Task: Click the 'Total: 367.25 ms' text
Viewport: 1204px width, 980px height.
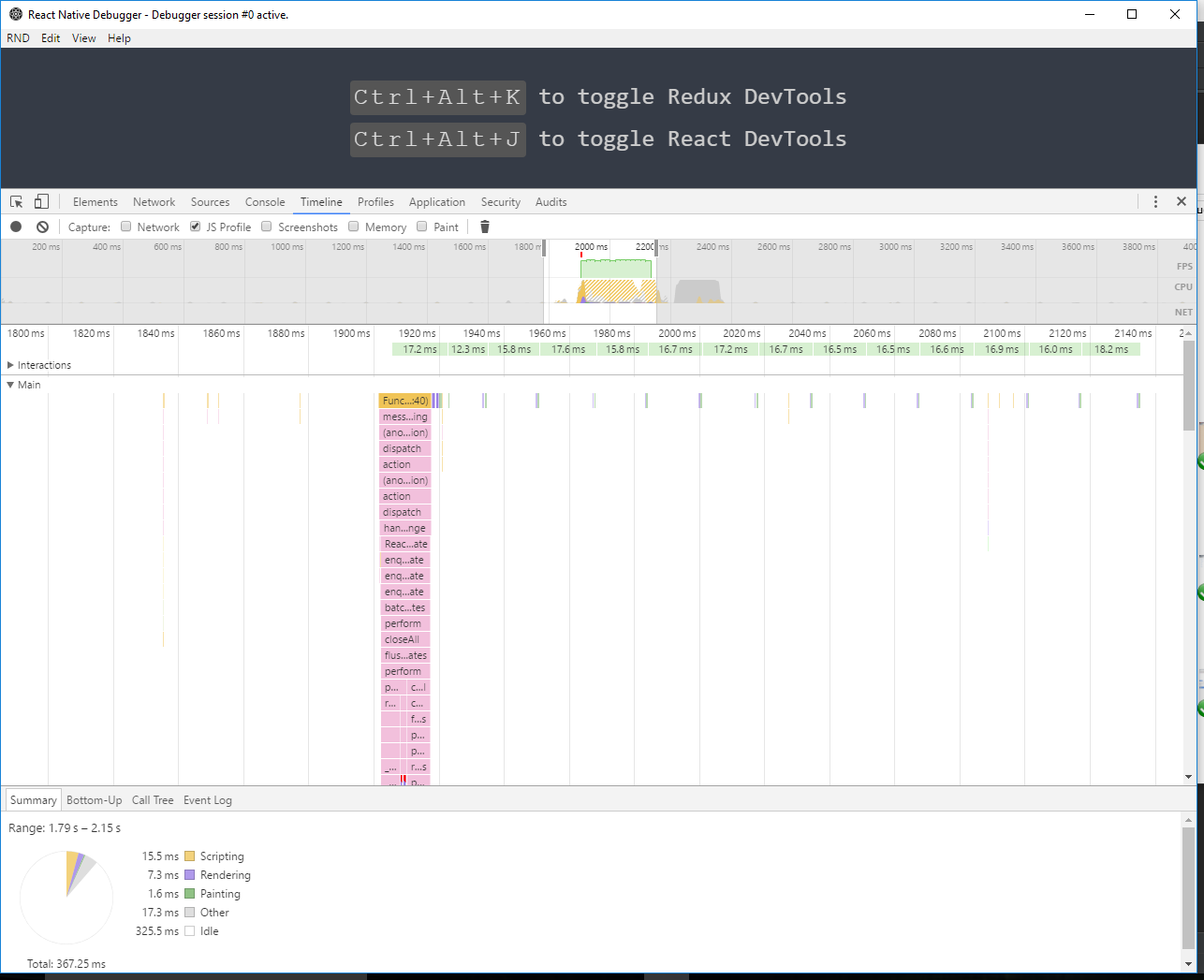Action: pos(66,964)
